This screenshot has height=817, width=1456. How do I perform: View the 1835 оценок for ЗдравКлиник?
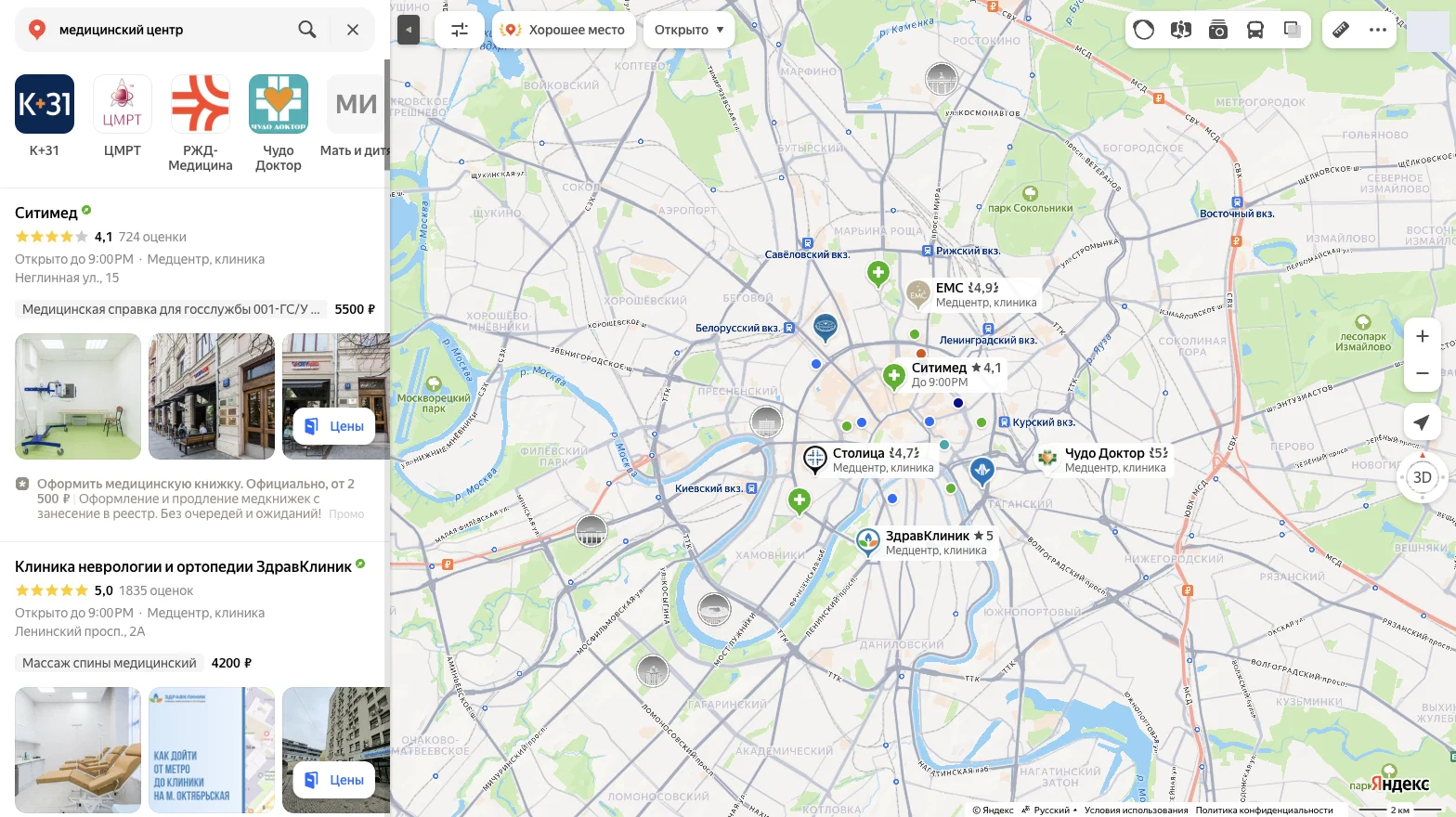point(156,590)
